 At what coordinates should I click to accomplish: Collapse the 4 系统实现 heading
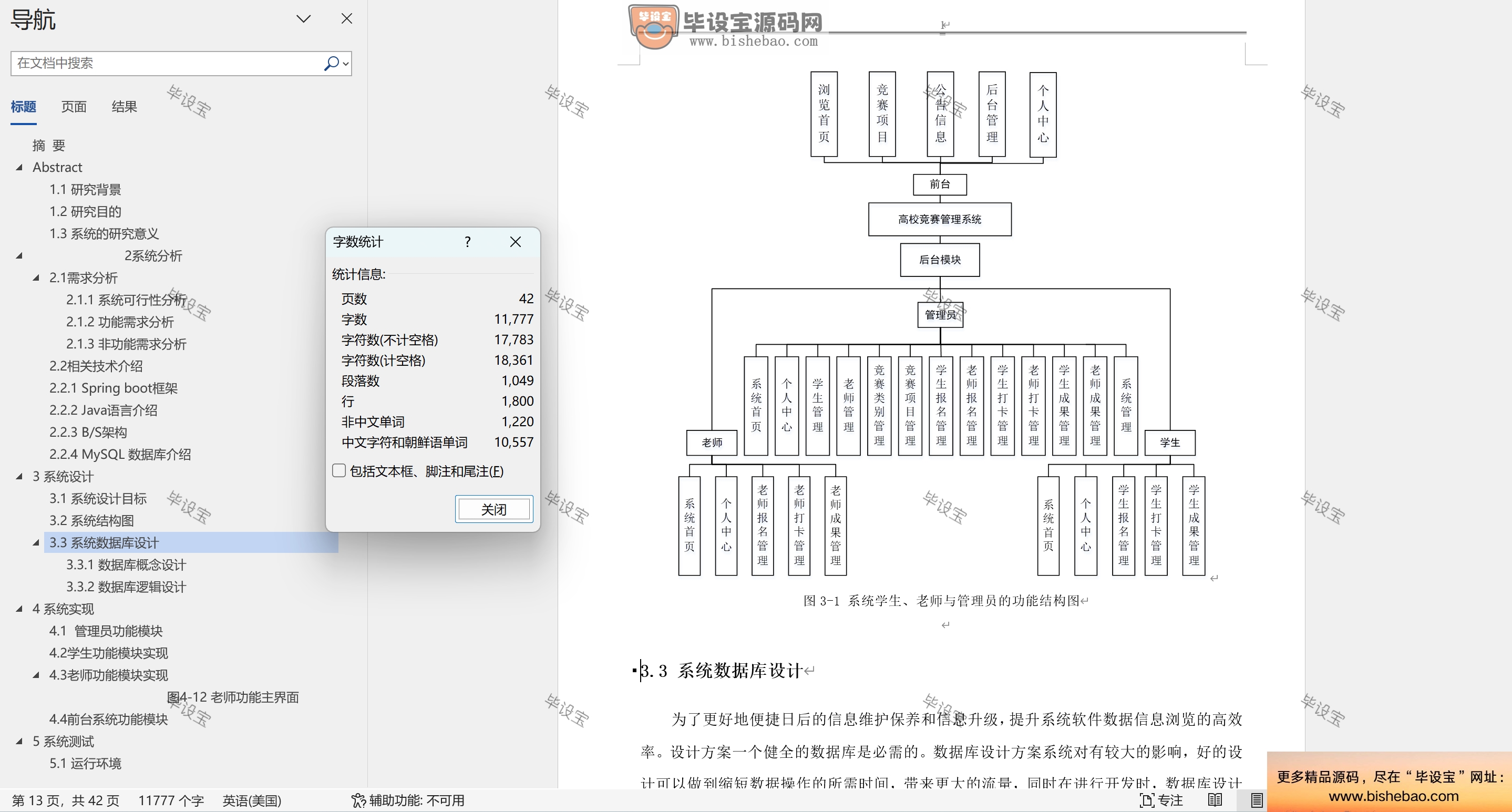(x=19, y=609)
